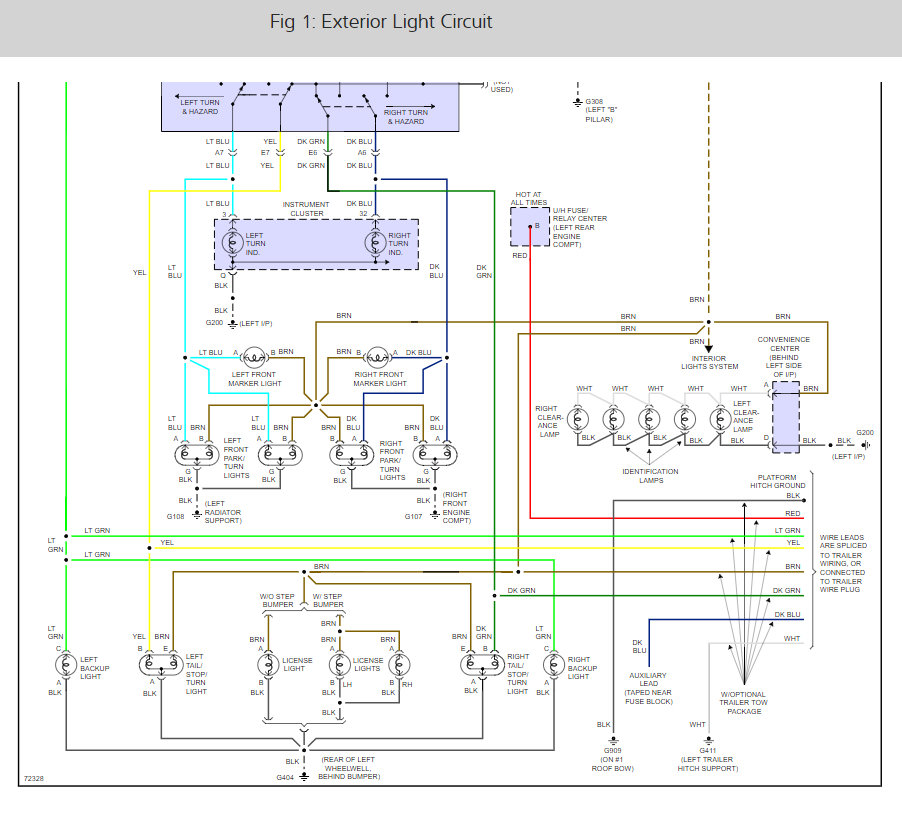Click the LH license light bulb

pos(339,665)
